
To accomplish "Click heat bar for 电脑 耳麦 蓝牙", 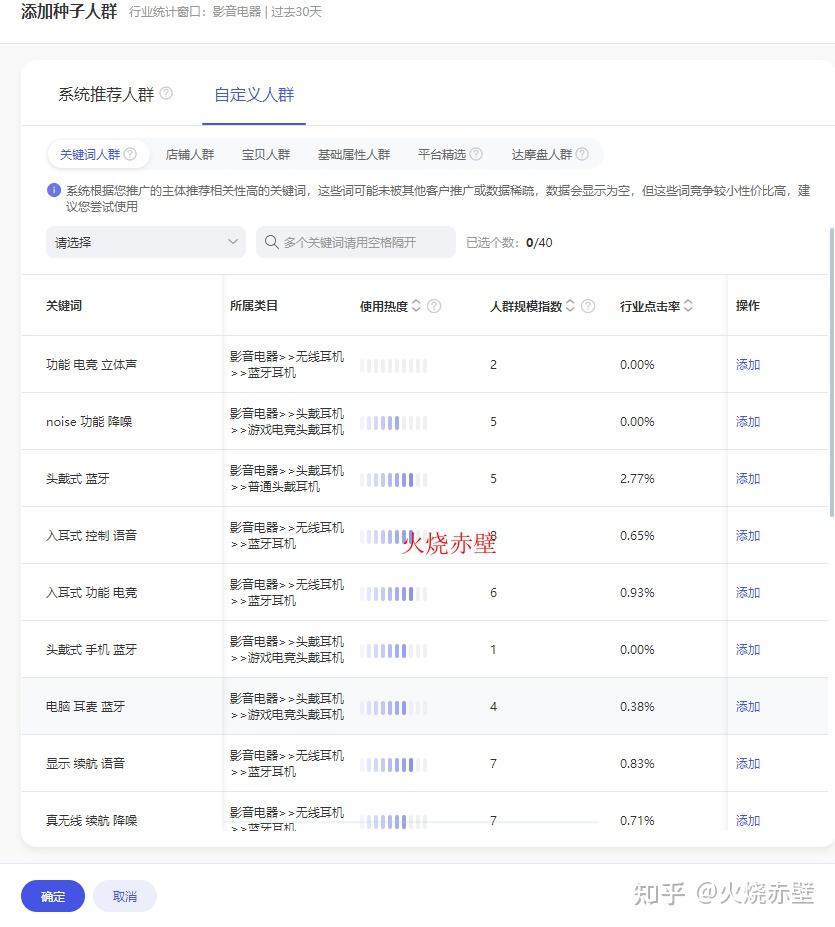I will [x=393, y=707].
